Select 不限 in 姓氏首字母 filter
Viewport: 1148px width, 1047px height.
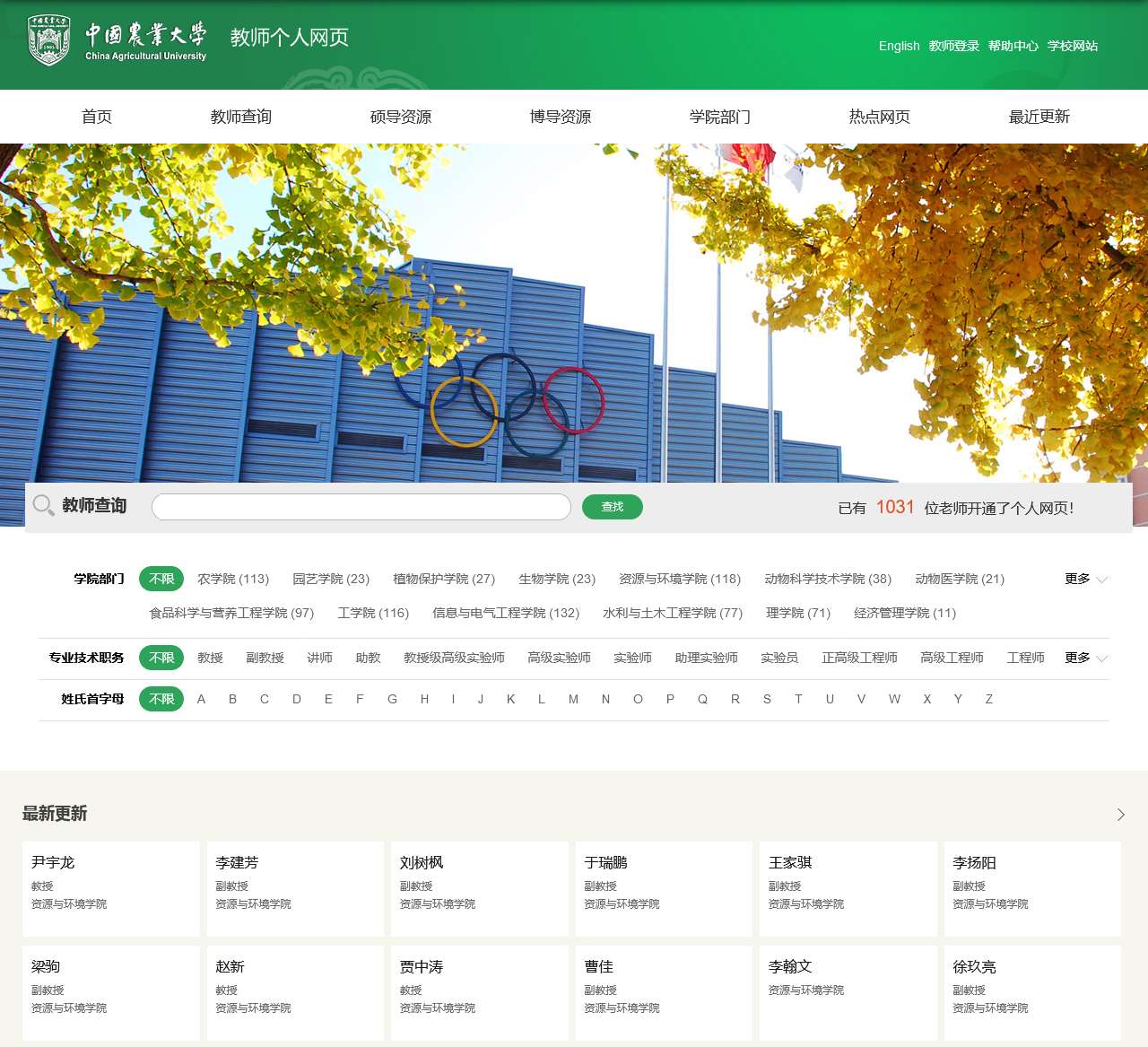coord(161,699)
